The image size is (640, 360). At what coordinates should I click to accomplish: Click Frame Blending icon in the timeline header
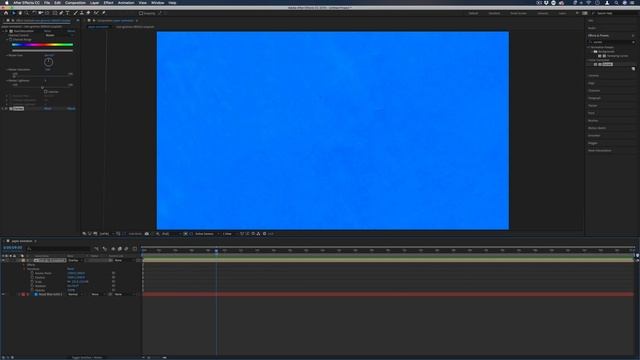120,249
